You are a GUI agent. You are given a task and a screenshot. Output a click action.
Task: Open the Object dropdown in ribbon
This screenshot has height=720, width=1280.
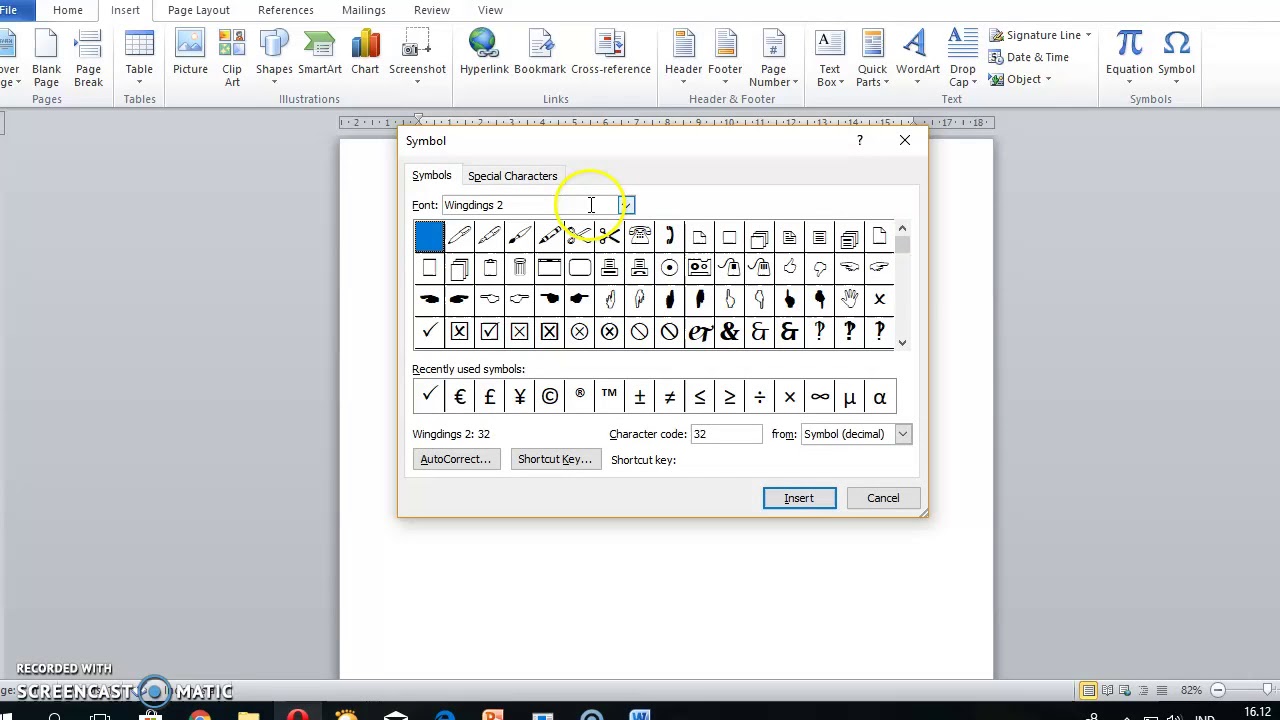tap(1019, 79)
